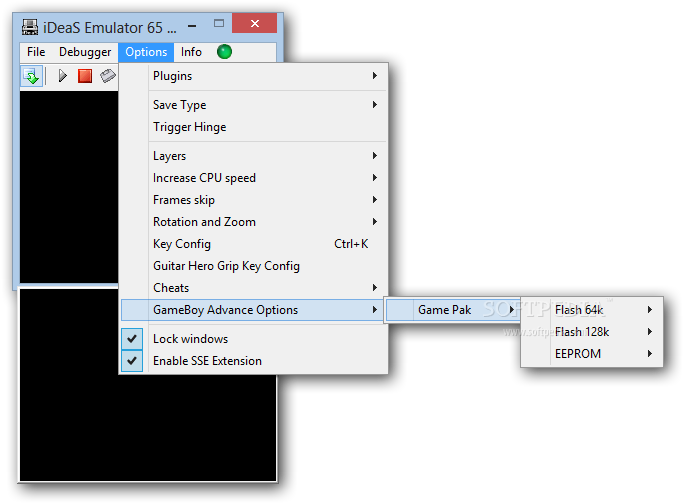Close the iDeaS Emulator window
This screenshot has width=684, height=504.
click(255, 24)
